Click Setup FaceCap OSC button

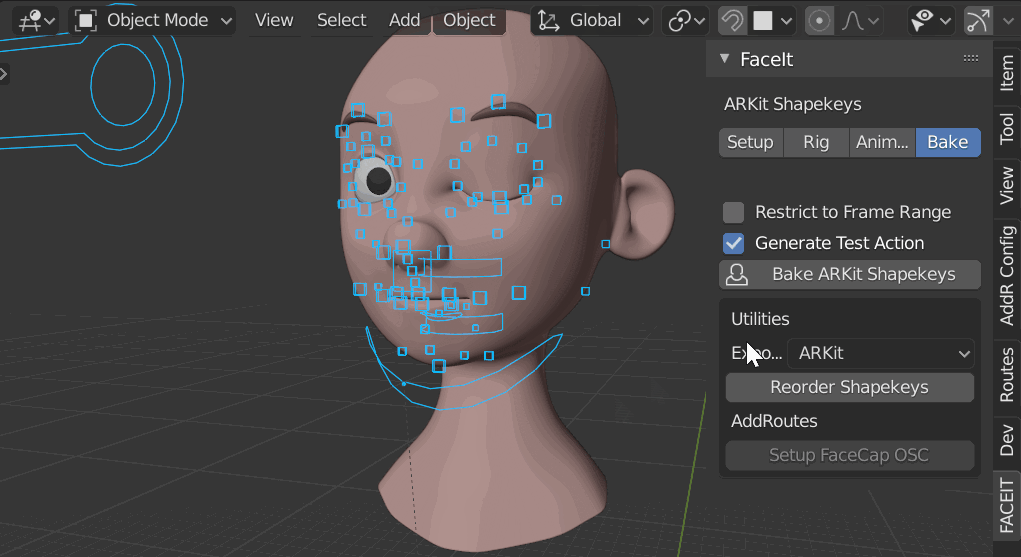[850, 455]
